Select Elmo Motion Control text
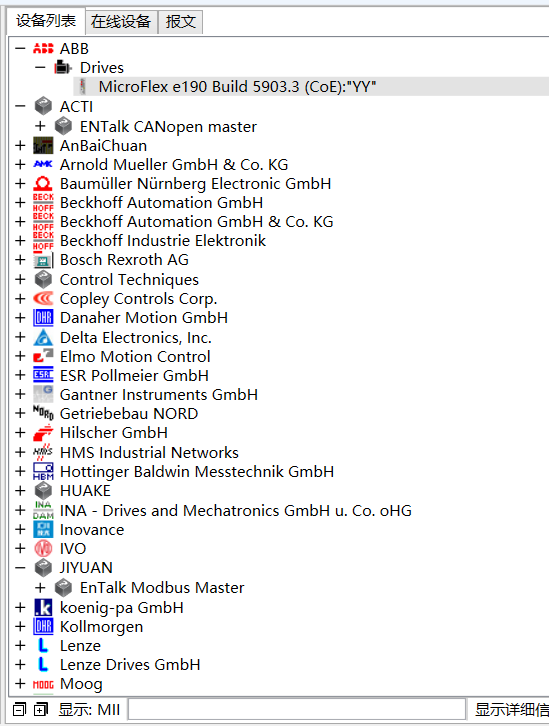Screen dimensions: 549x726 tap(135, 357)
